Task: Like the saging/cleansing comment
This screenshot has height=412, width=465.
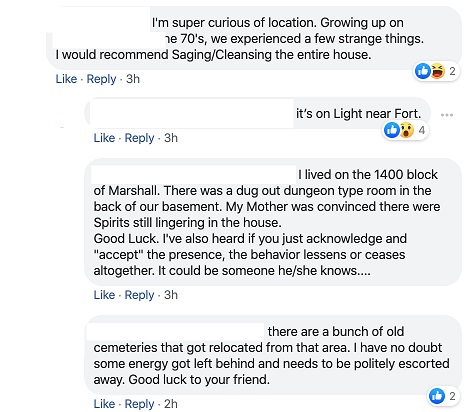Action: click(66, 79)
